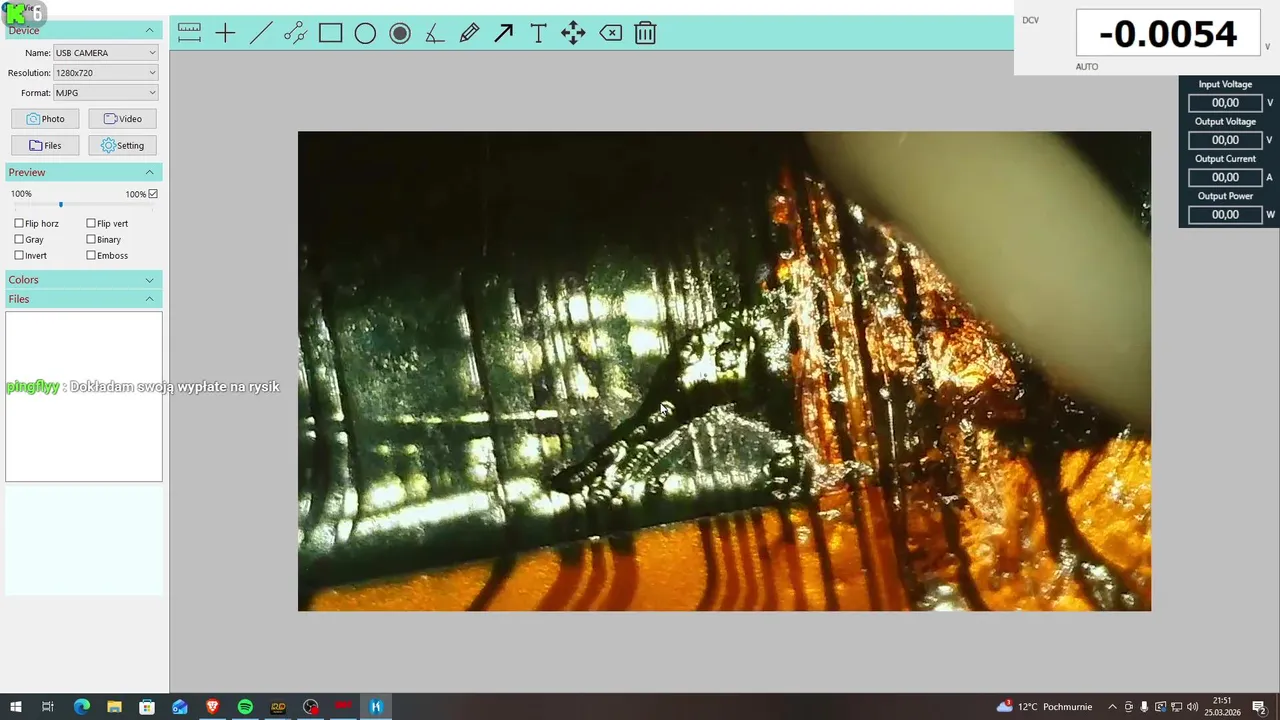Collapse the Preview panel section
Viewport: 1280px width, 720px height.
(x=150, y=173)
